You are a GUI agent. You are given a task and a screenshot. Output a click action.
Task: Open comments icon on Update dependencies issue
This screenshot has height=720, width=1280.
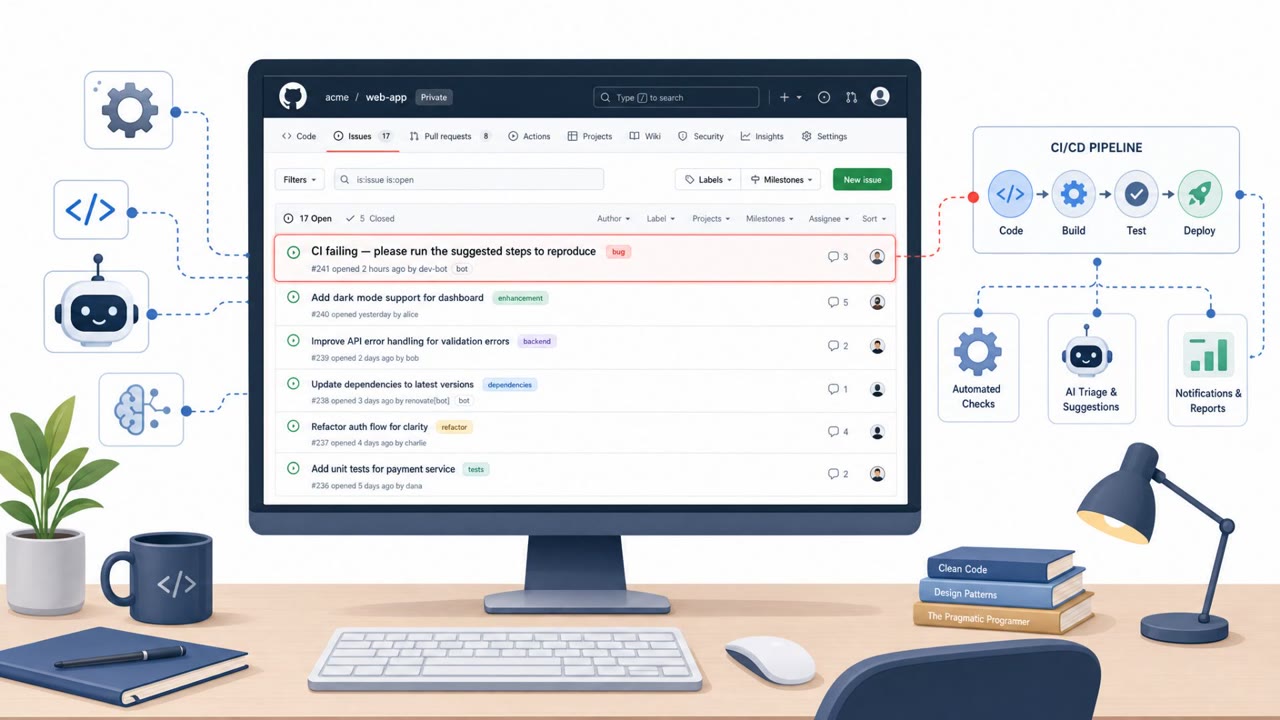833,389
